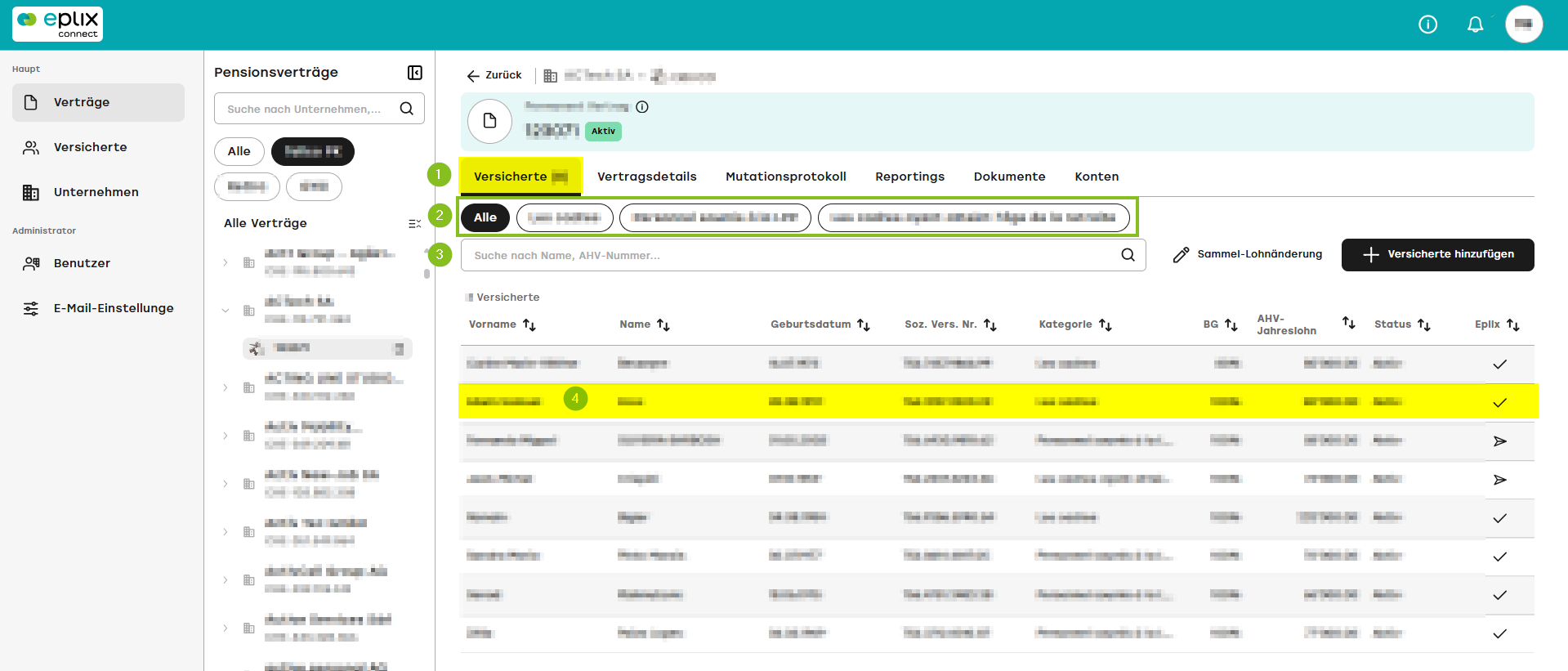This screenshot has width=1568, height=671.
Task: Open Versicherte in the sidebar
Action: [98, 147]
